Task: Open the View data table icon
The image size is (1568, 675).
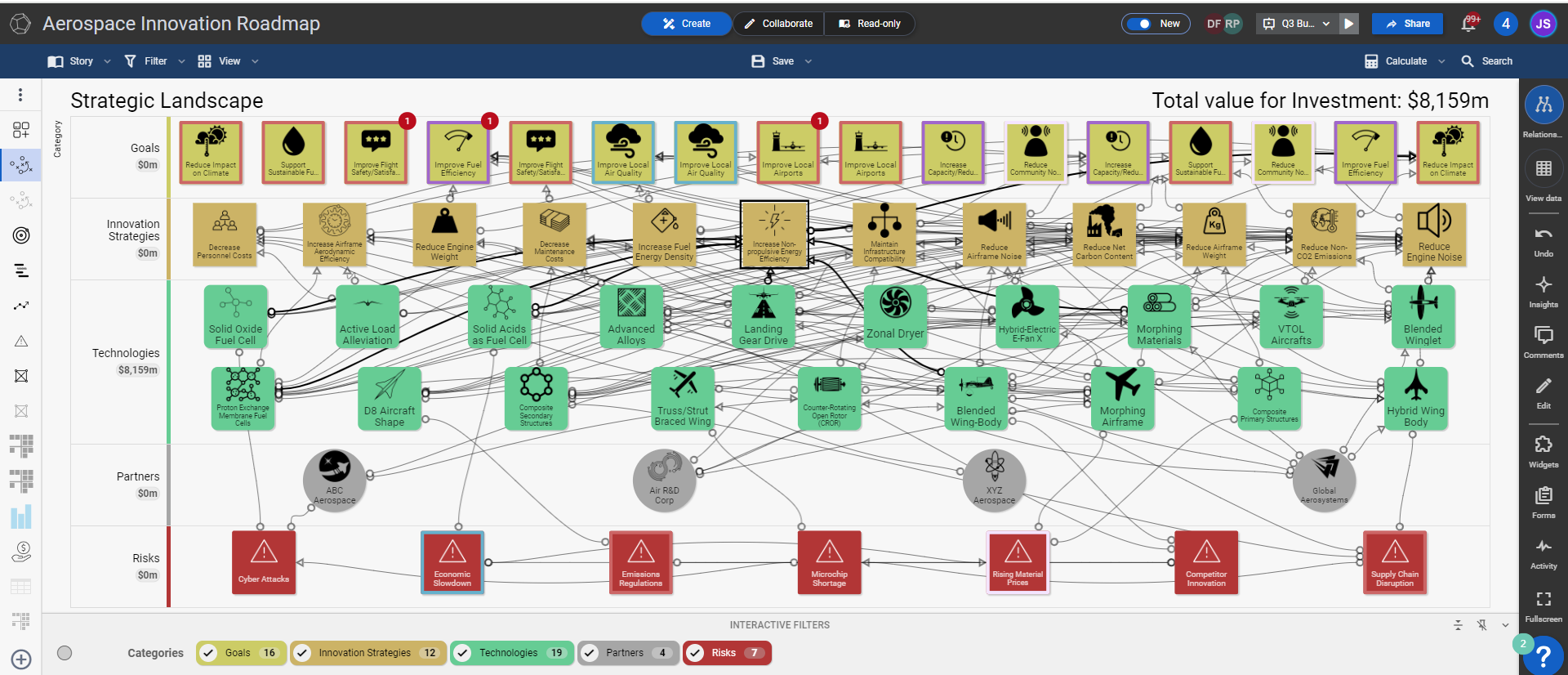Action: (1543, 169)
